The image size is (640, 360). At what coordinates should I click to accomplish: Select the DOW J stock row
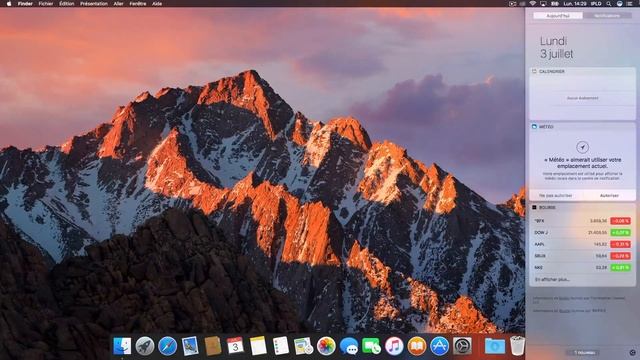[582, 233]
